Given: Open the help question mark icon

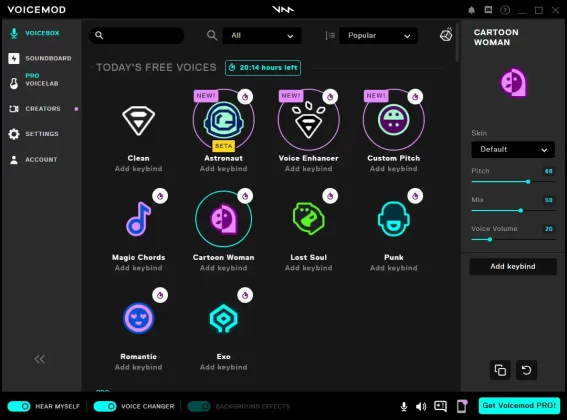Looking at the screenshot, I should 505,10.
